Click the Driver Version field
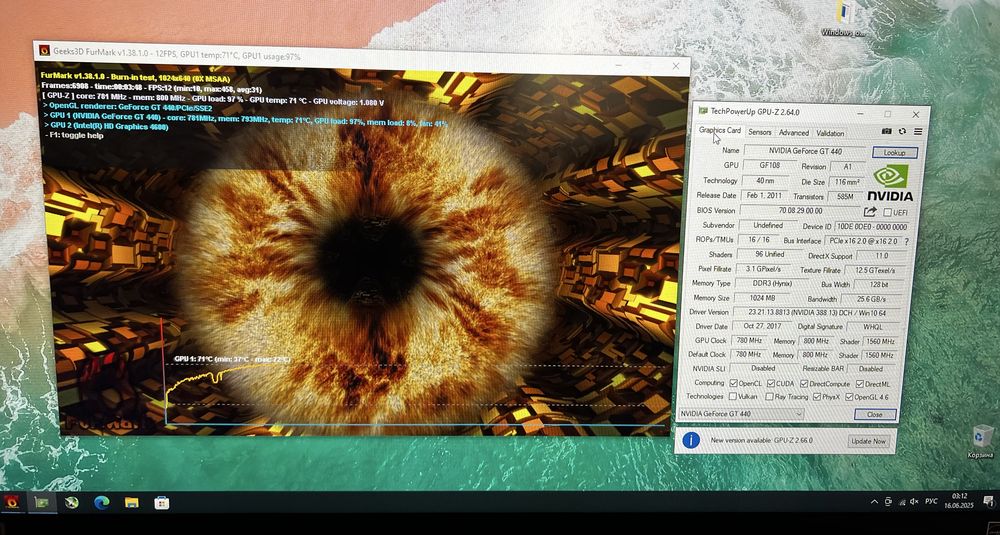The width and height of the screenshot is (1000, 535). [816, 312]
